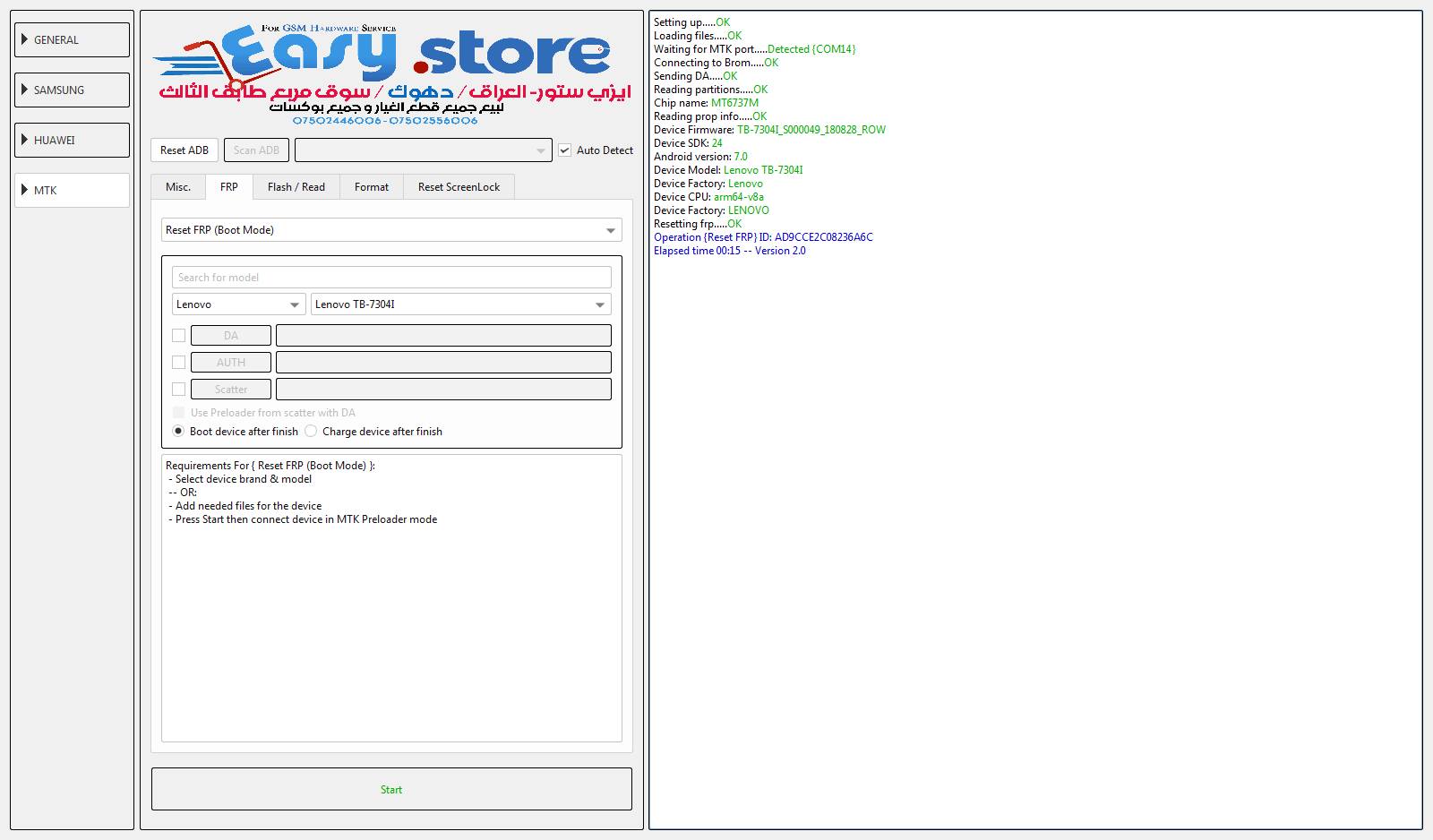Click the AUTH file path field

(443, 363)
